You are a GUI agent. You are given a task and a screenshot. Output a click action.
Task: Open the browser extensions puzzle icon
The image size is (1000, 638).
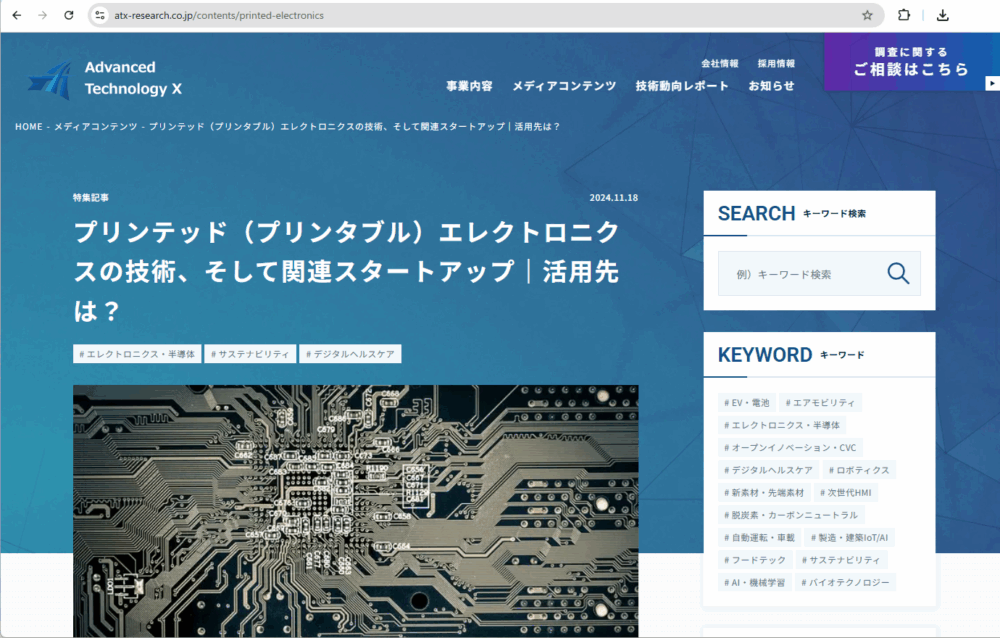[904, 15]
